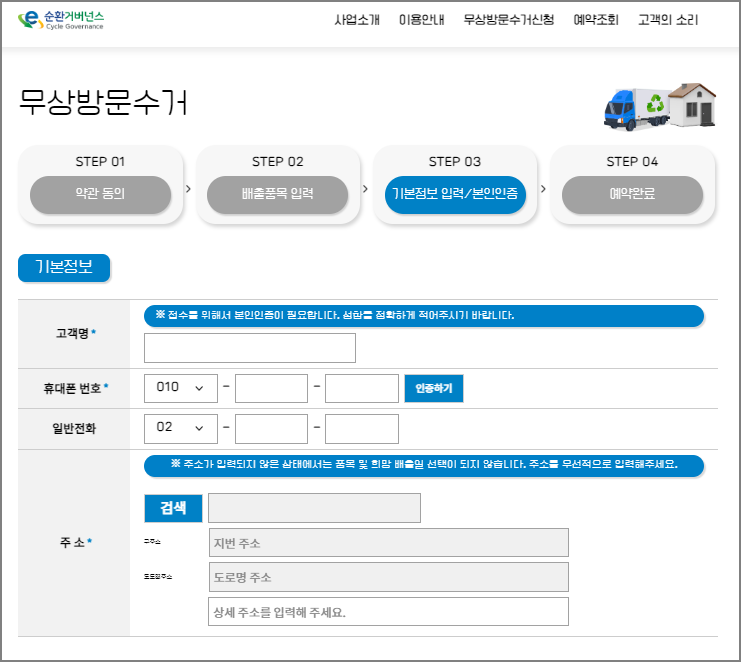Click the STEP 02 label
741x662 pixels.
277,162
